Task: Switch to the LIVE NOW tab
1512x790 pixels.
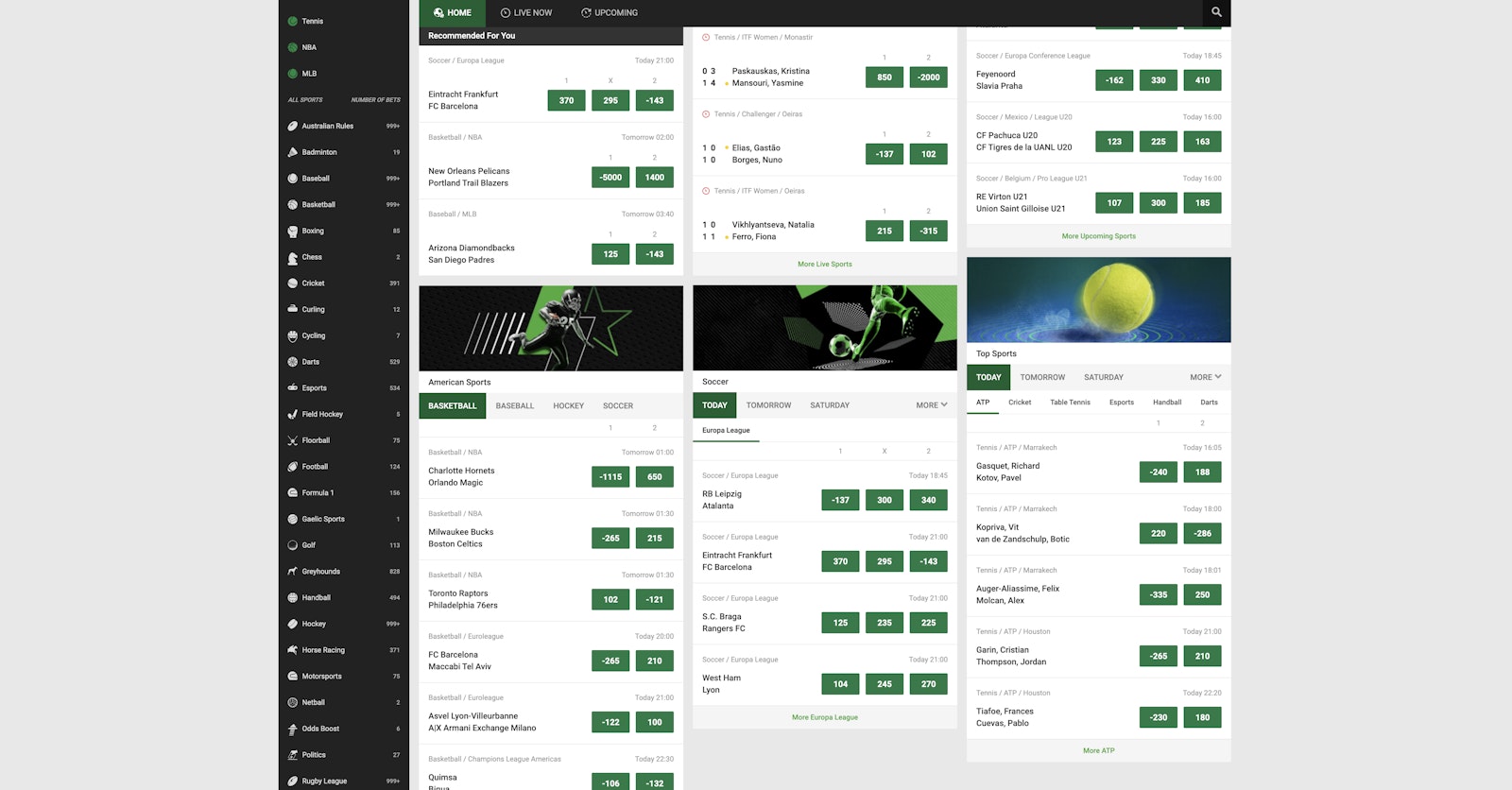Action: click(525, 13)
